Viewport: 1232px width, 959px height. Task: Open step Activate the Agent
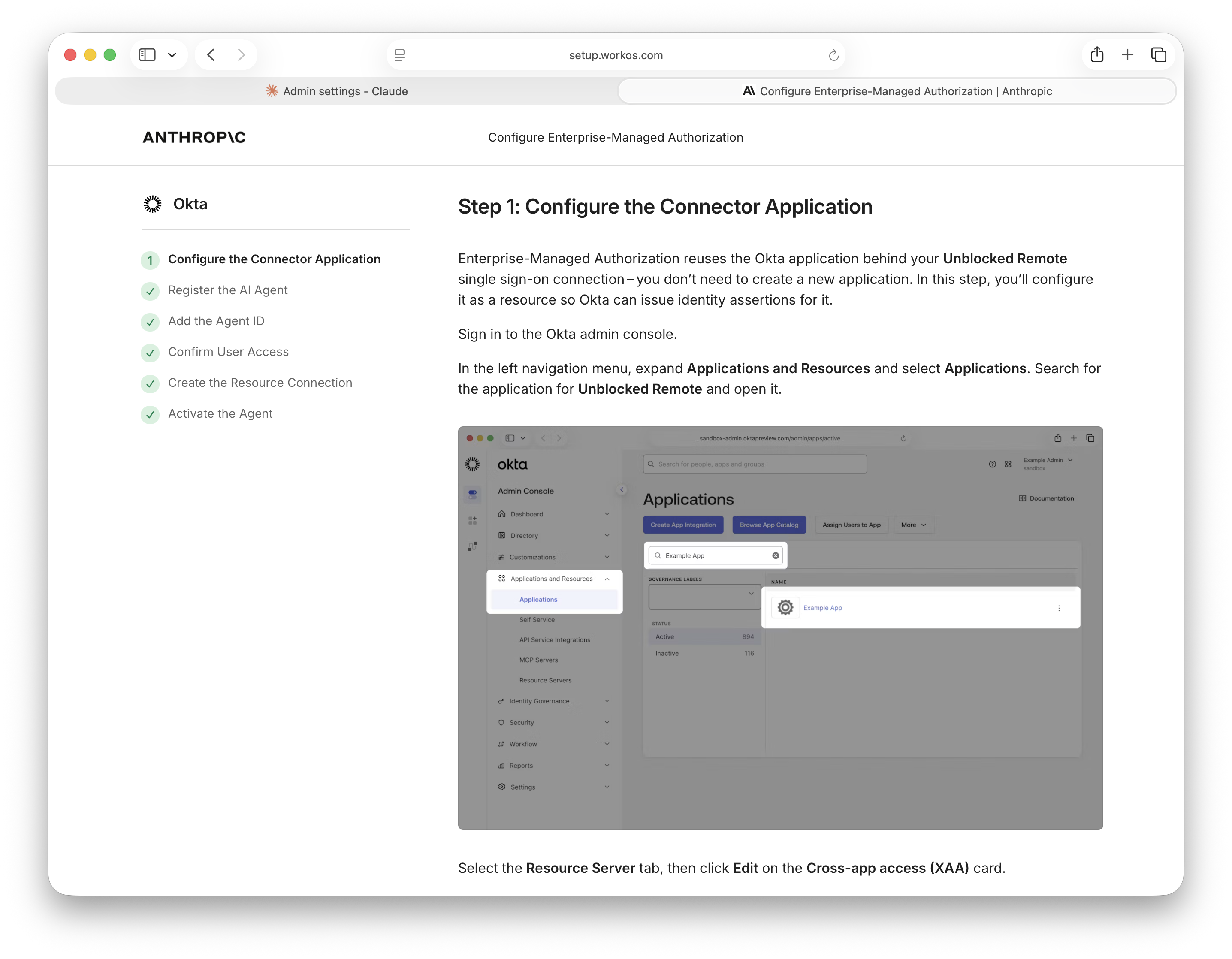point(220,413)
